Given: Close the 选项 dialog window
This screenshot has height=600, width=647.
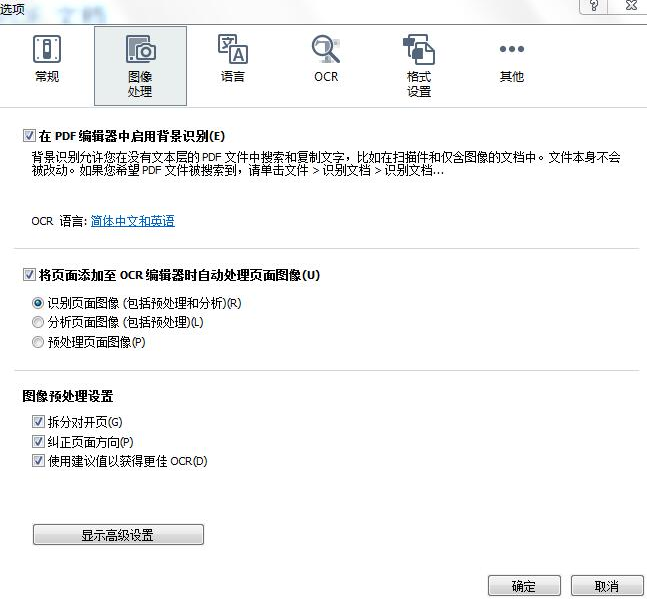Looking at the screenshot, I should tap(630, 6).
